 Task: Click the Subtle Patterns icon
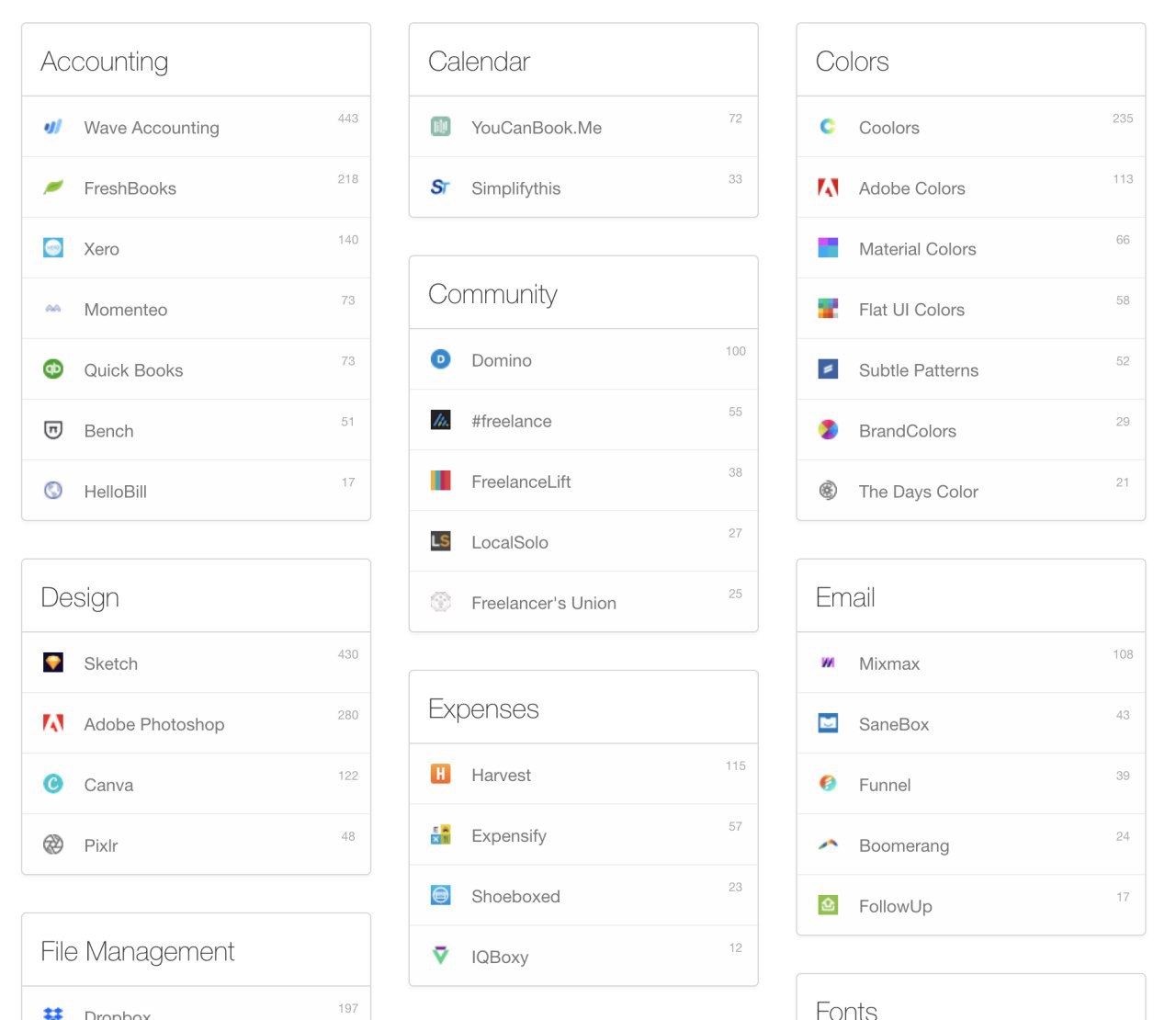click(x=828, y=369)
